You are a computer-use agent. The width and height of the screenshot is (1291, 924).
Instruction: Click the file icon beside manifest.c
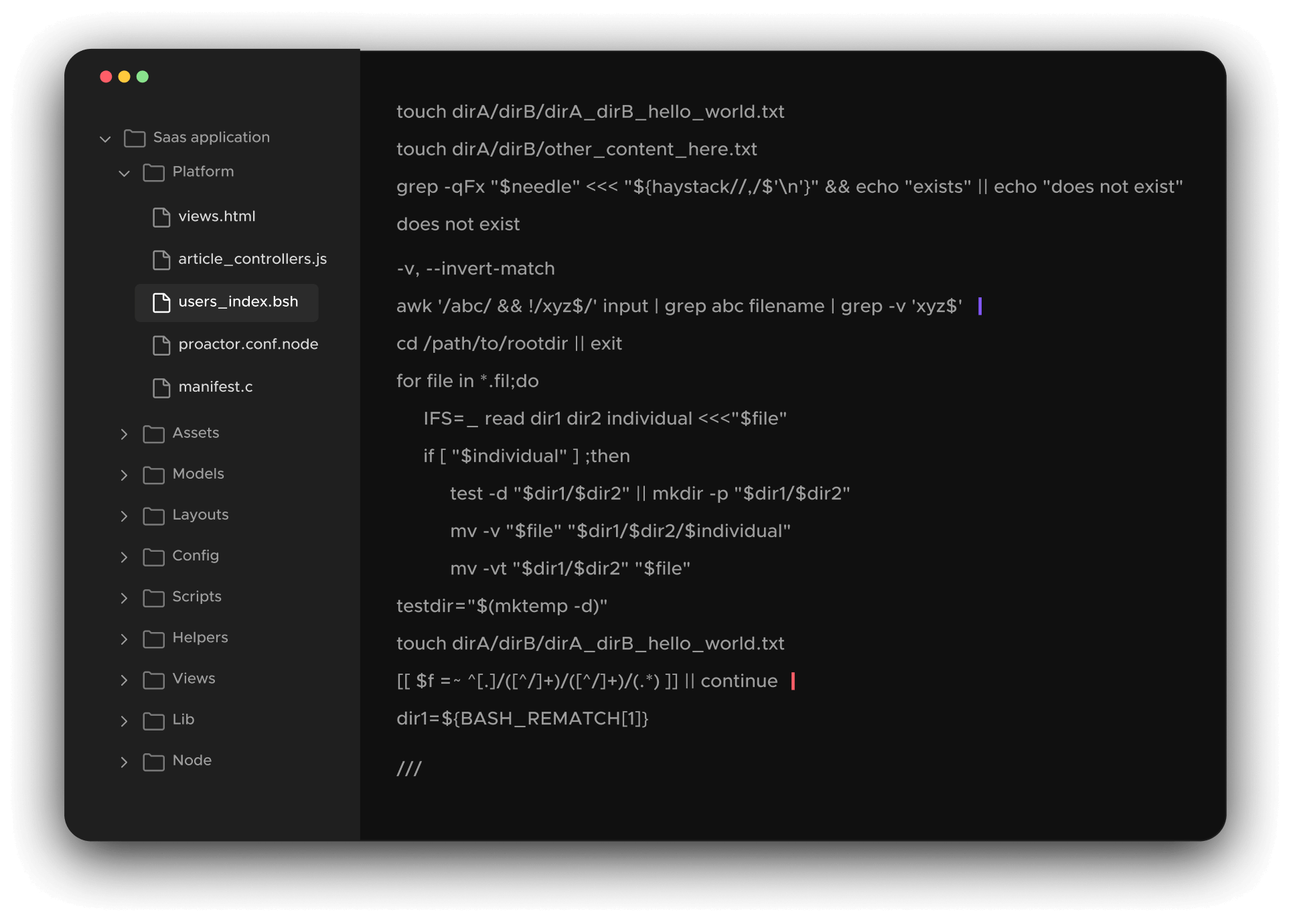click(x=161, y=387)
